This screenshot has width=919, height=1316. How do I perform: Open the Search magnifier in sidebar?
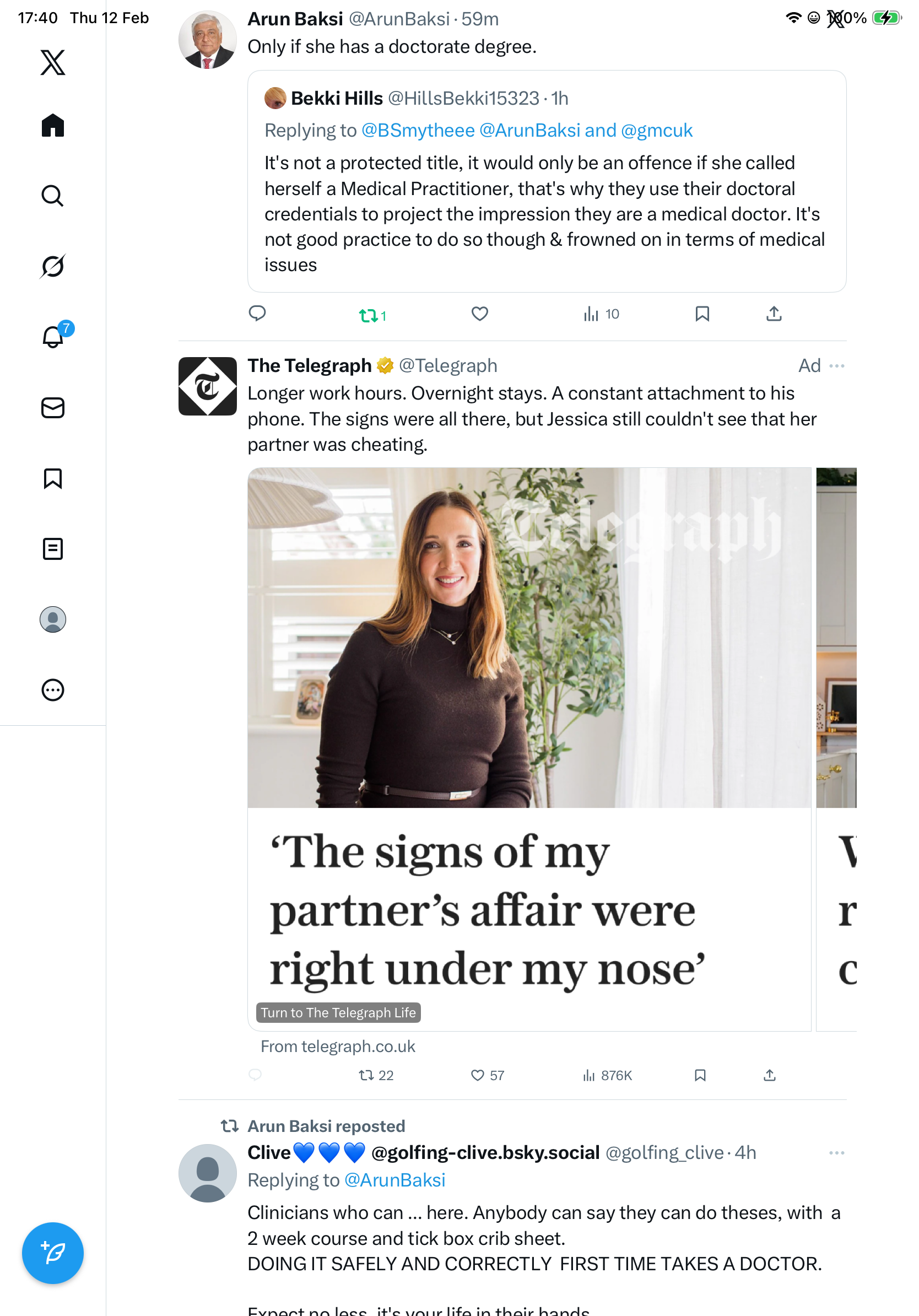pos(53,196)
